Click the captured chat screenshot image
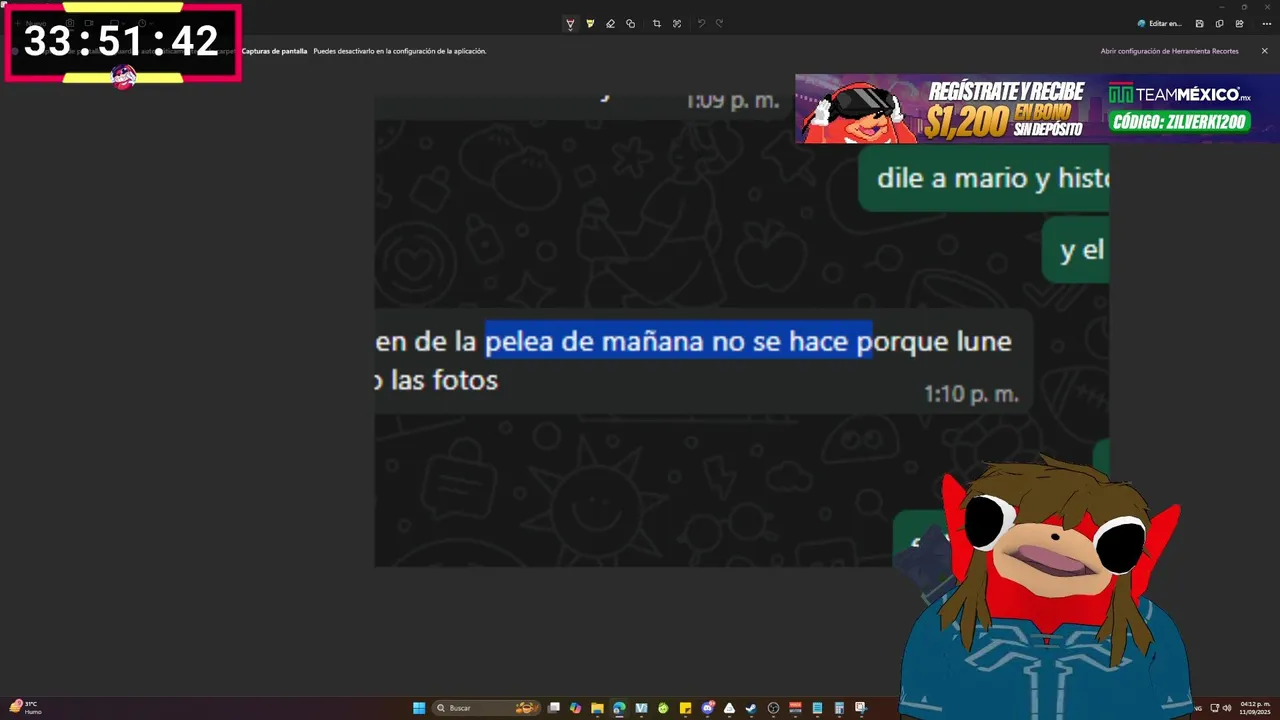 (741, 331)
